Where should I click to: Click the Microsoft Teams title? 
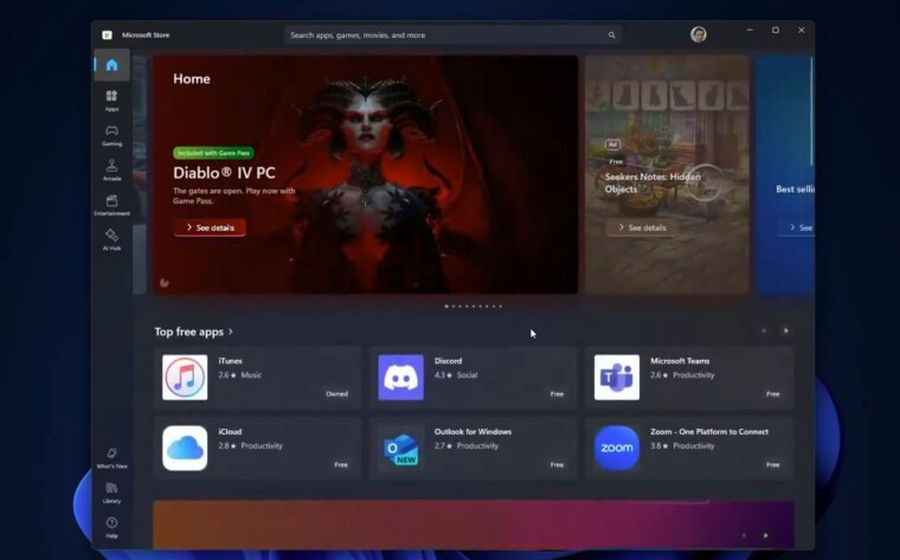point(680,361)
